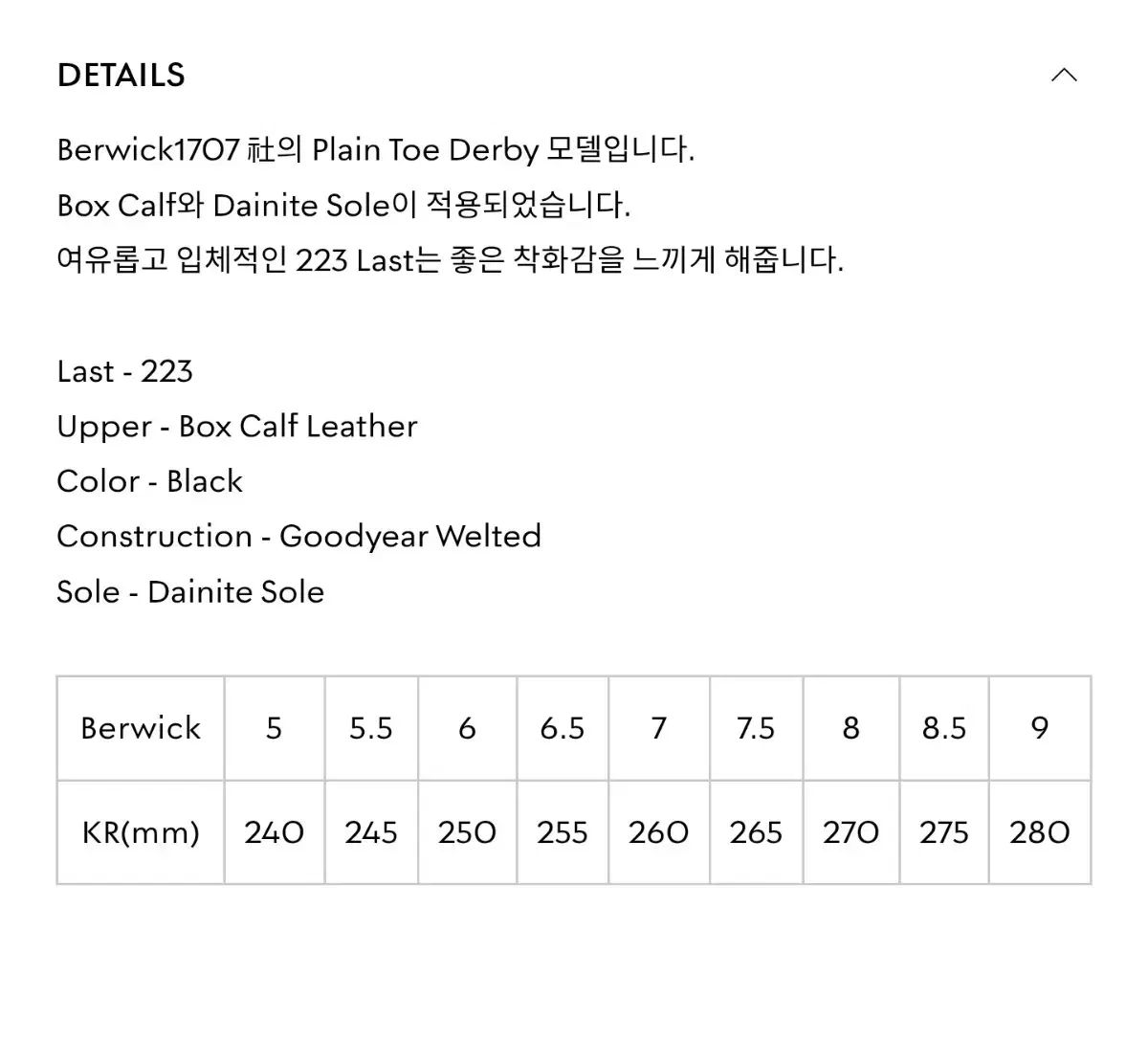The width and height of the screenshot is (1148, 1039).
Task: Click the Berwick row header cell
Action: pyautogui.click(x=141, y=728)
